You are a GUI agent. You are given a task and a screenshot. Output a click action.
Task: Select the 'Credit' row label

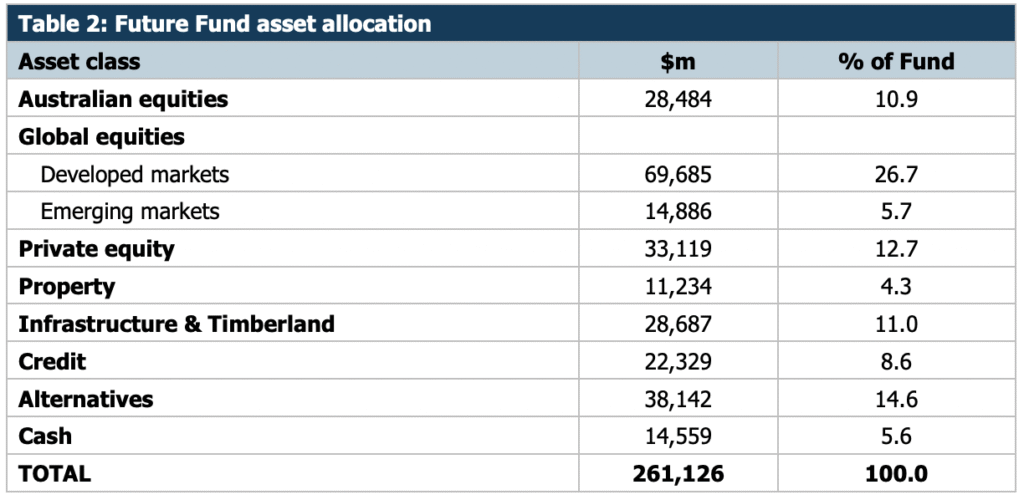pos(53,361)
